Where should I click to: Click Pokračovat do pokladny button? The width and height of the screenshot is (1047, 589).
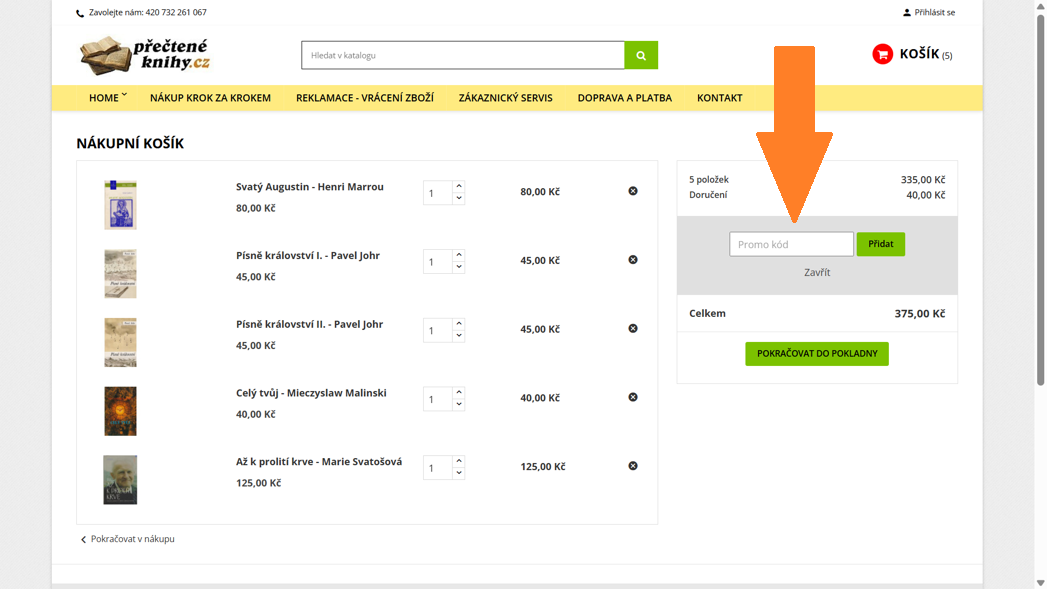click(x=817, y=353)
